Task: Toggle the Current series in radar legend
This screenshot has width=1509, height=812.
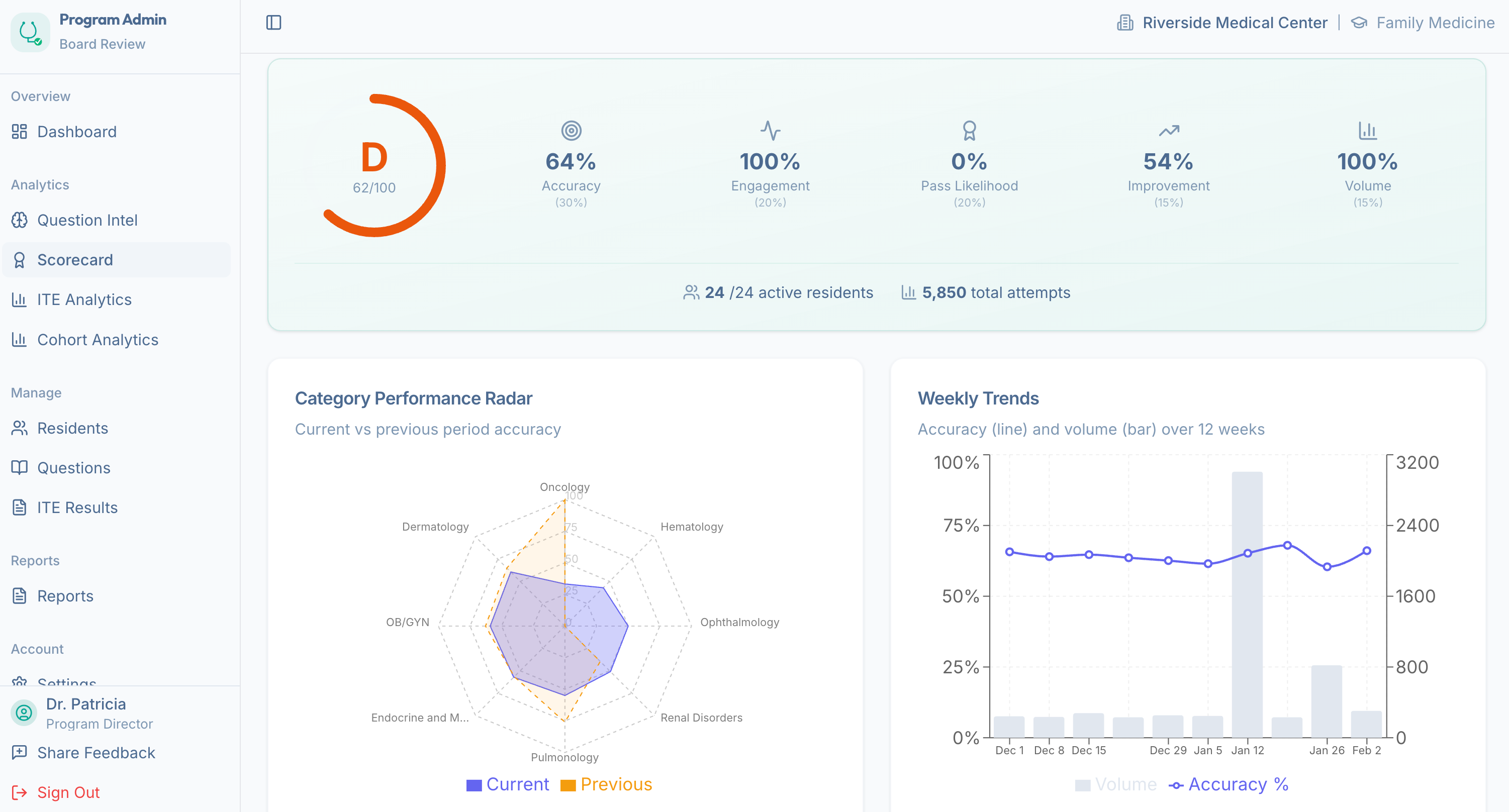Action: click(507, 784)
